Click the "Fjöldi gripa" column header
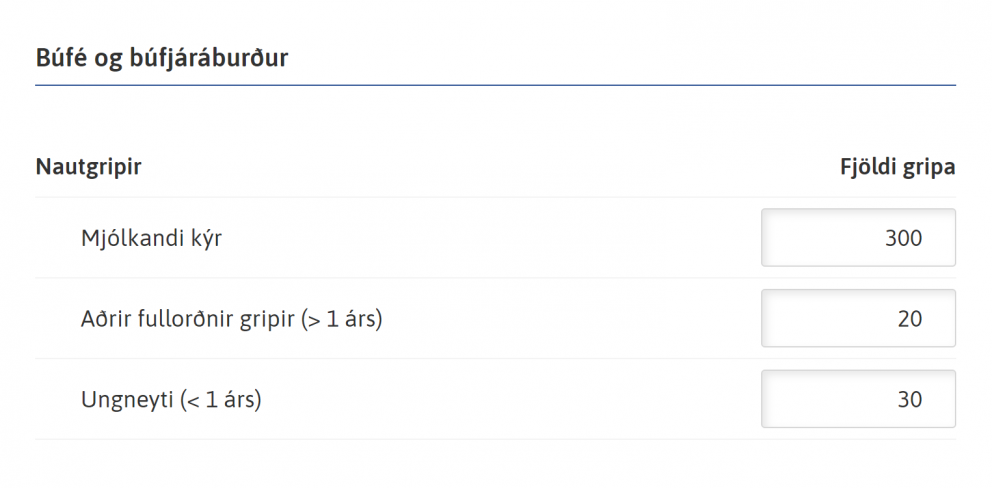 [897, 167]
